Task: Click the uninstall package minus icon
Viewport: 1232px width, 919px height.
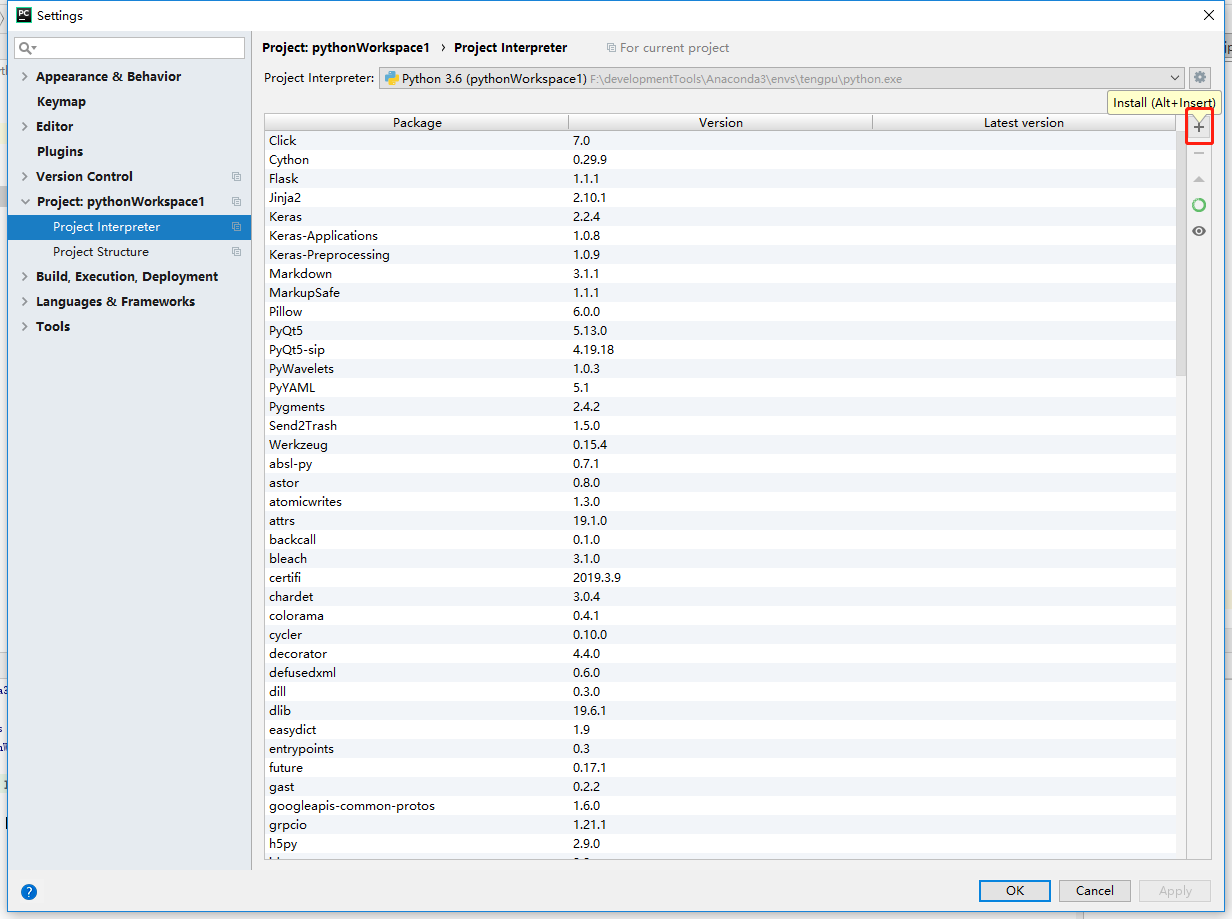Action: pyautogui.click(x=1199, y=153)
